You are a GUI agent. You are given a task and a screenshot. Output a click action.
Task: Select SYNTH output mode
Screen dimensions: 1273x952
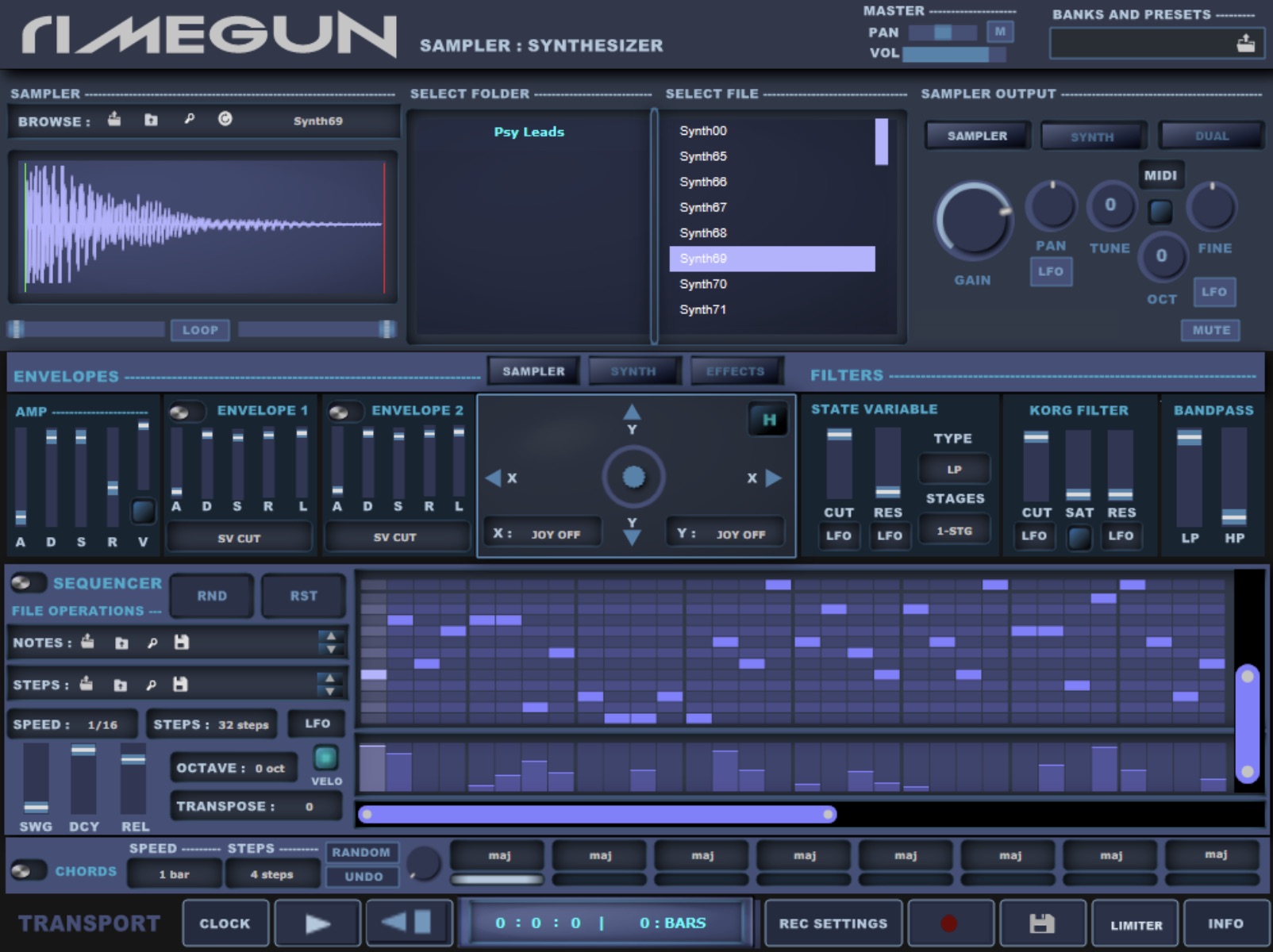point(1093,136)
